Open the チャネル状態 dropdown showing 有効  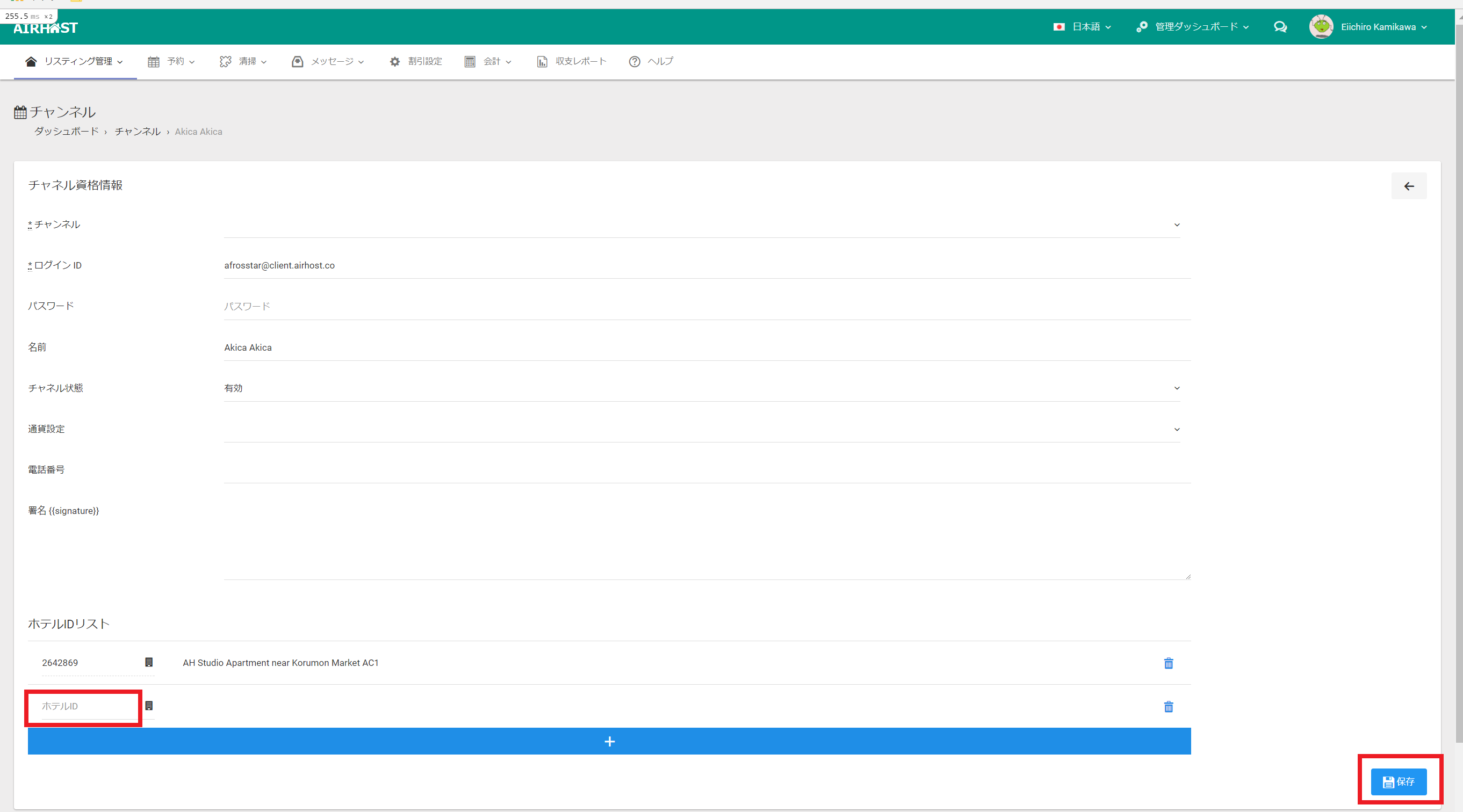(x=701, y=388)
